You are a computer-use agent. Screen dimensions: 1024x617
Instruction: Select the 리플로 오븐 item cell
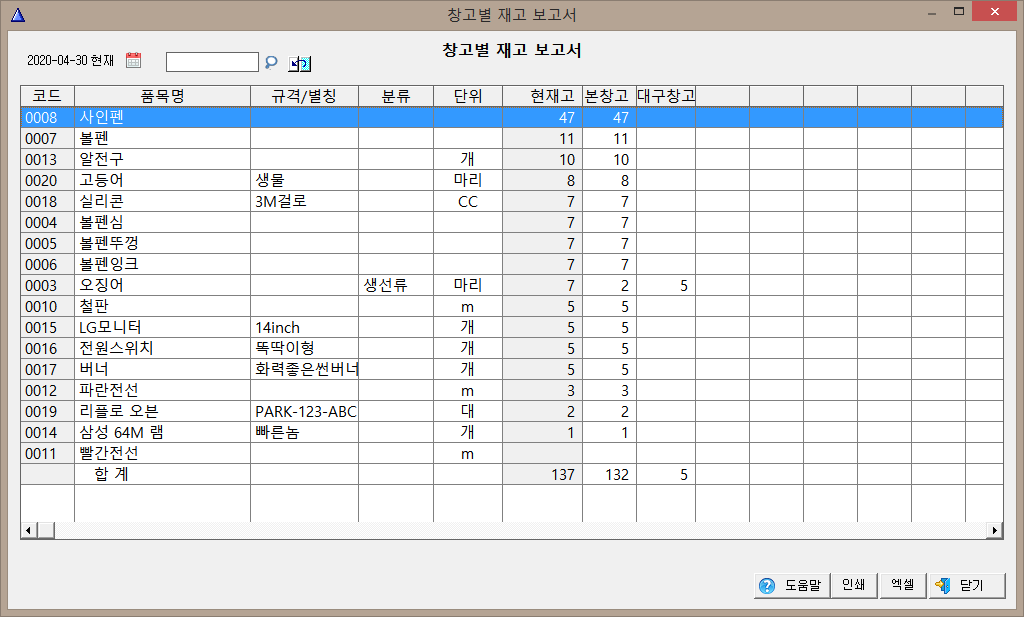(x=163, y=411)
